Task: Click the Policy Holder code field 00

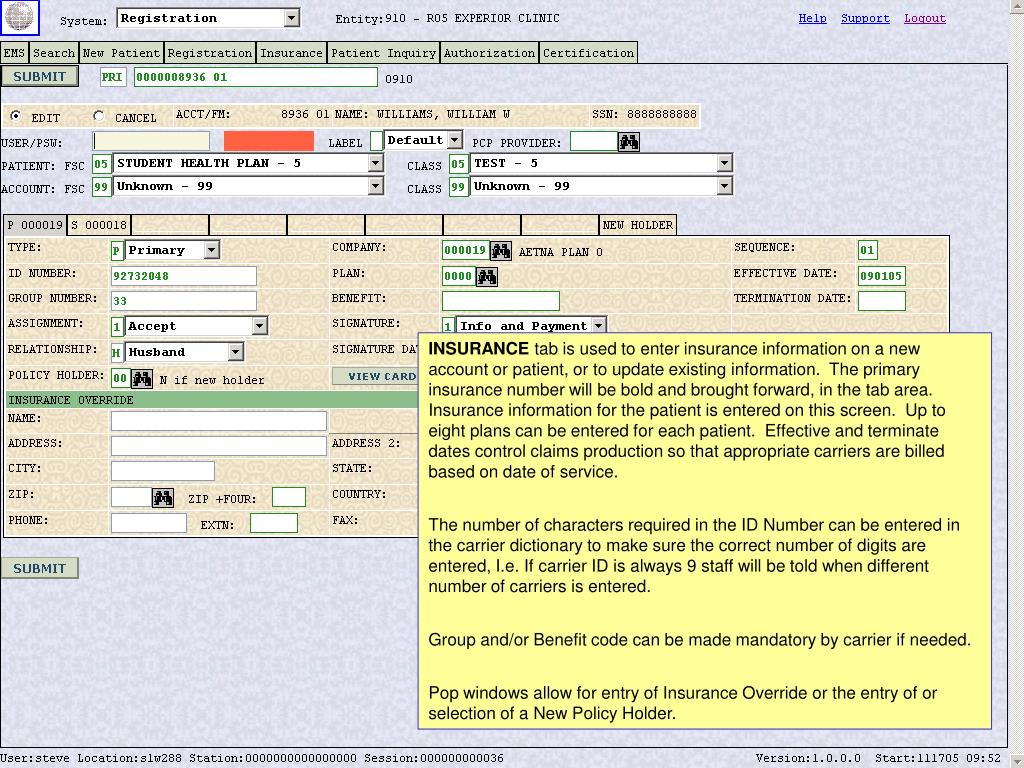Action: click(120, 377)
